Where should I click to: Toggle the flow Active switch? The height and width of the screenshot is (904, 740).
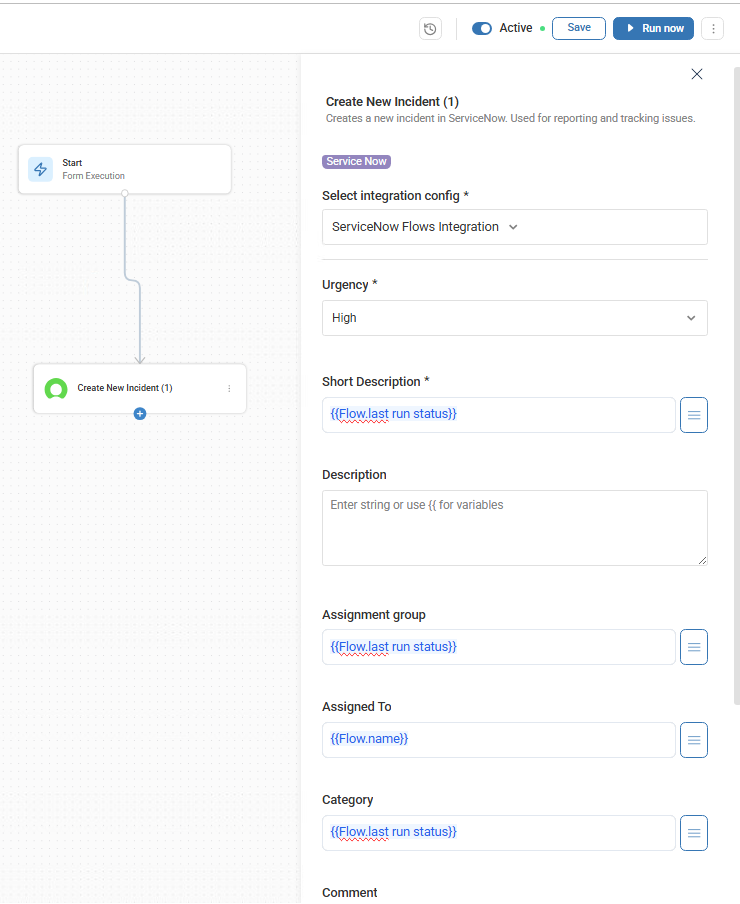(x=481, y=28)
